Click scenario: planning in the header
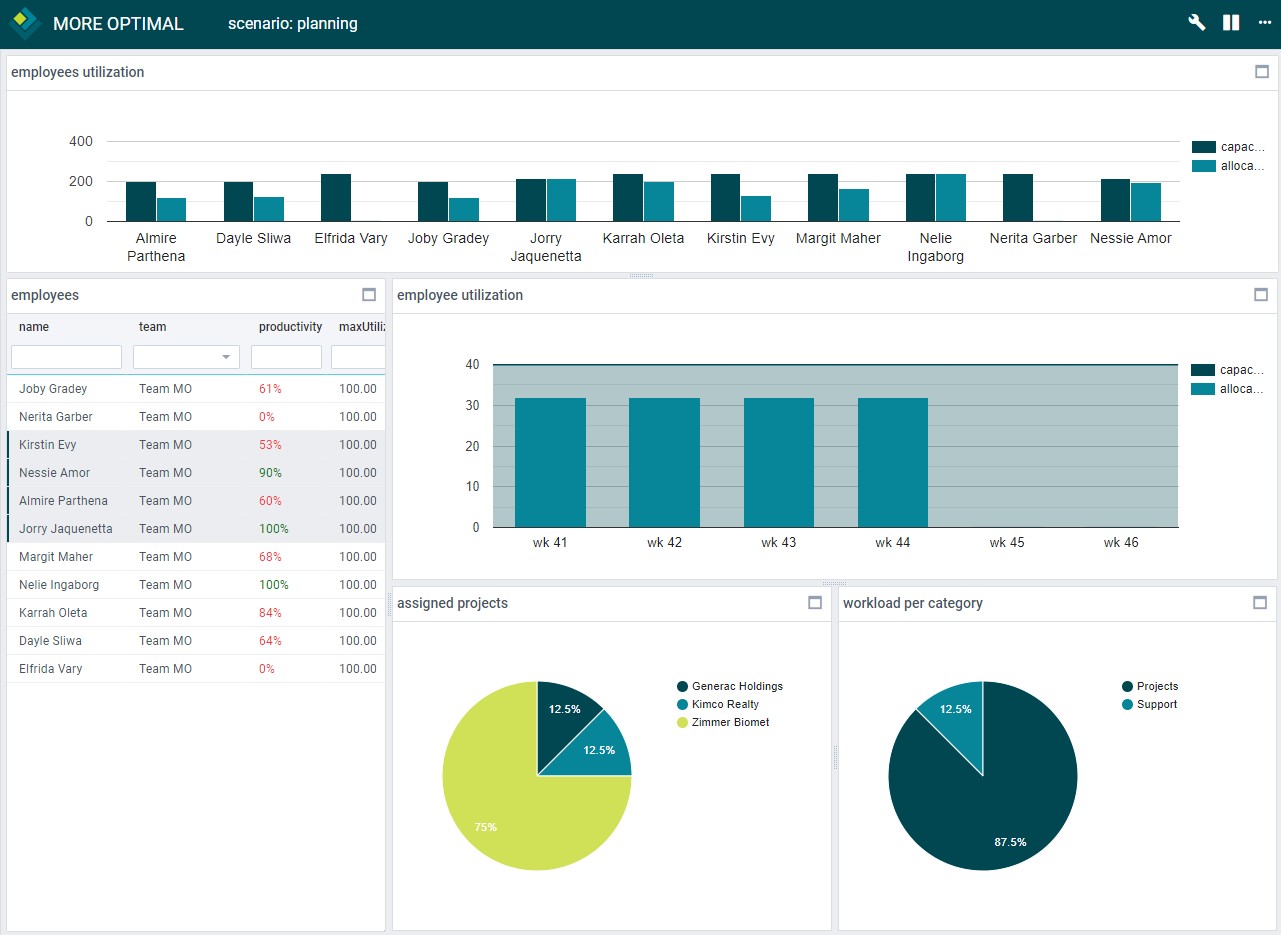 click(x=293, y=23)
